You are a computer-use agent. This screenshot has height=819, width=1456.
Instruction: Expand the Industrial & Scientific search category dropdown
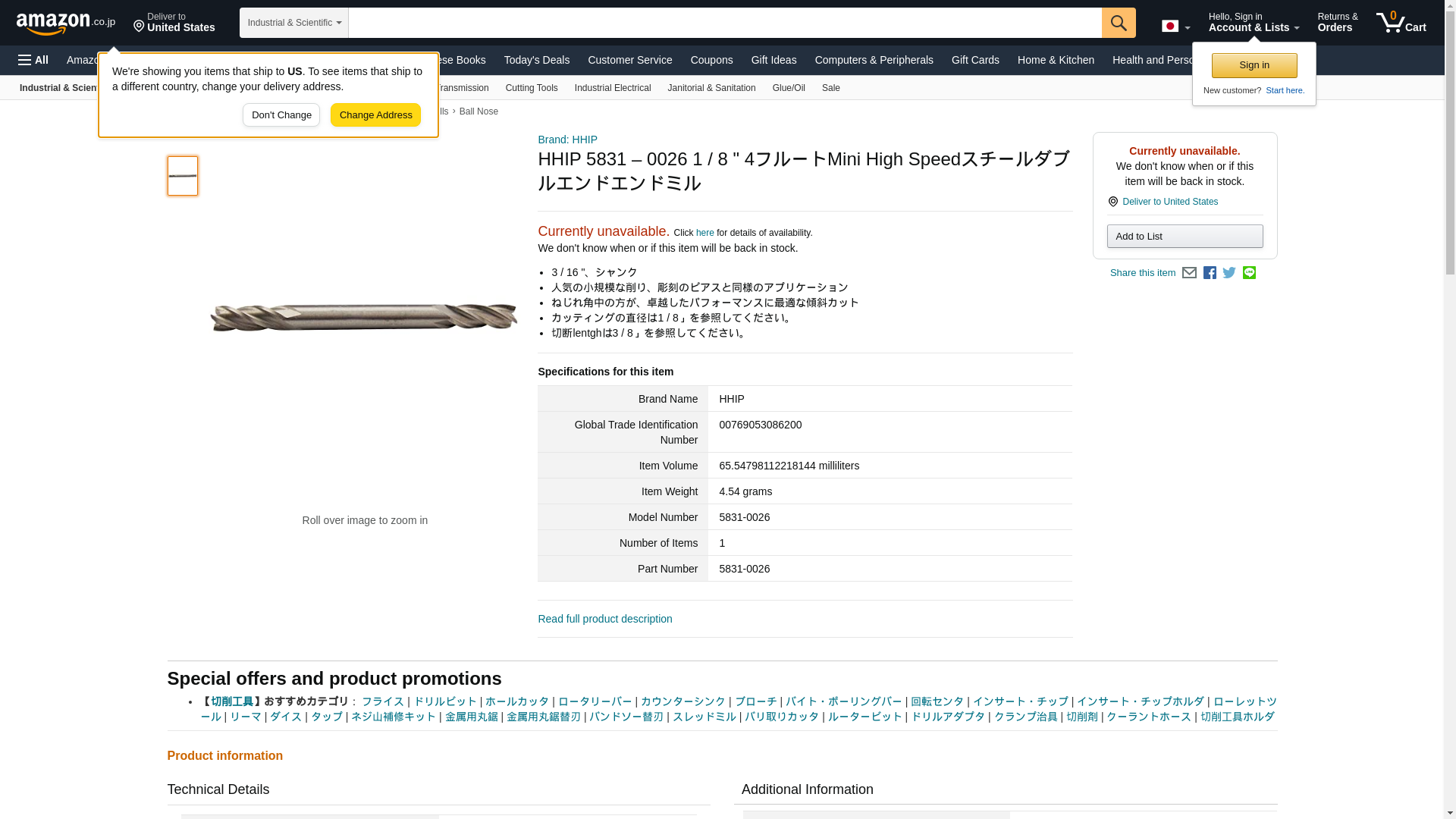click(293, 23)
